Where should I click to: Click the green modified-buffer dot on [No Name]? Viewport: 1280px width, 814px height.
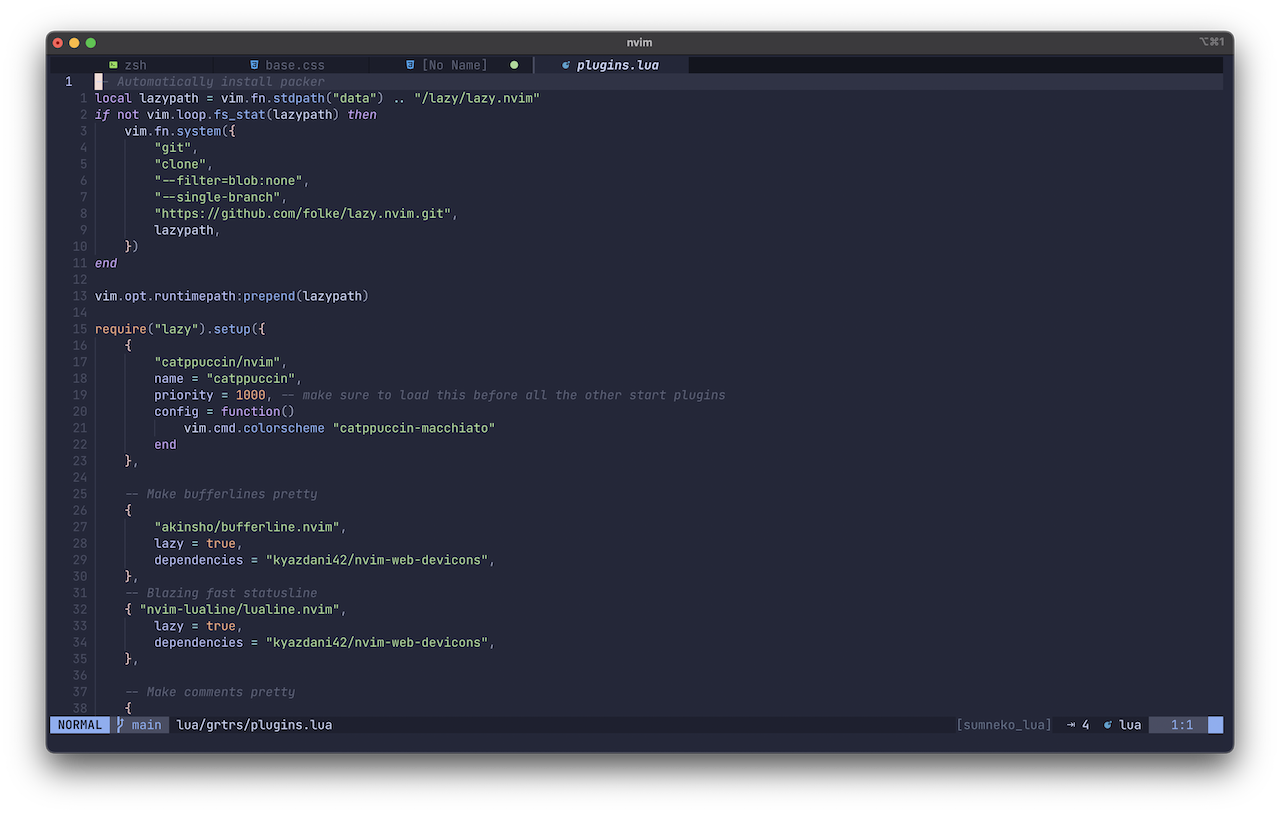coord(514,64)
